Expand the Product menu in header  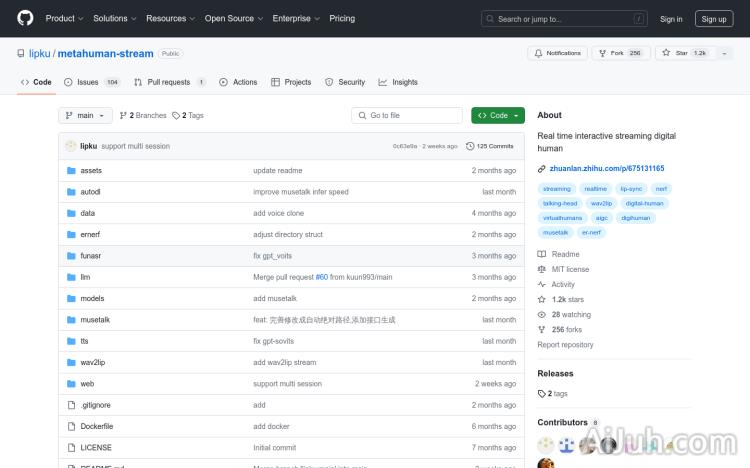[64, 18]
